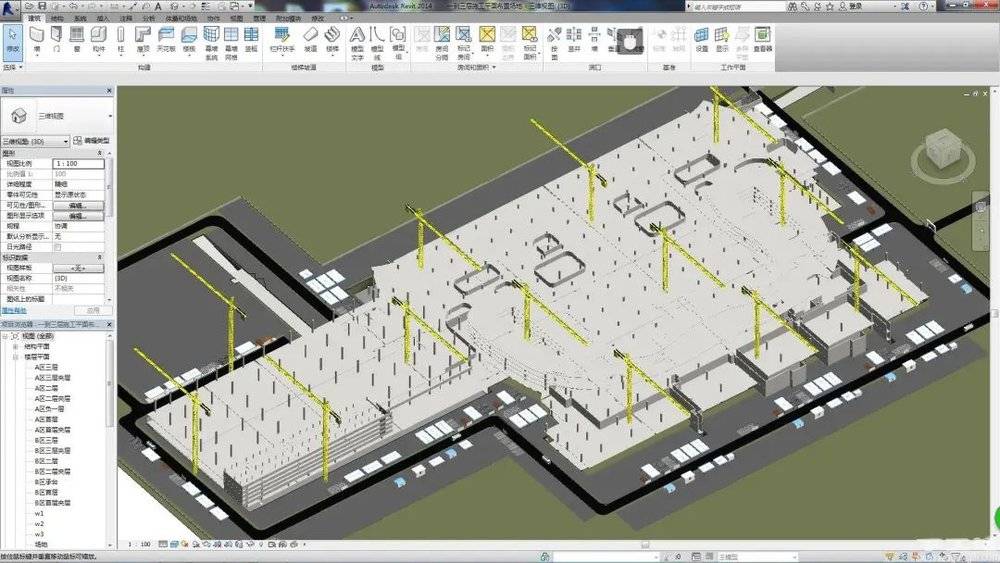The image size is (1000, 563).
Task: Choose the Window (窗) tool icon
Action: (x=77, y=40)
